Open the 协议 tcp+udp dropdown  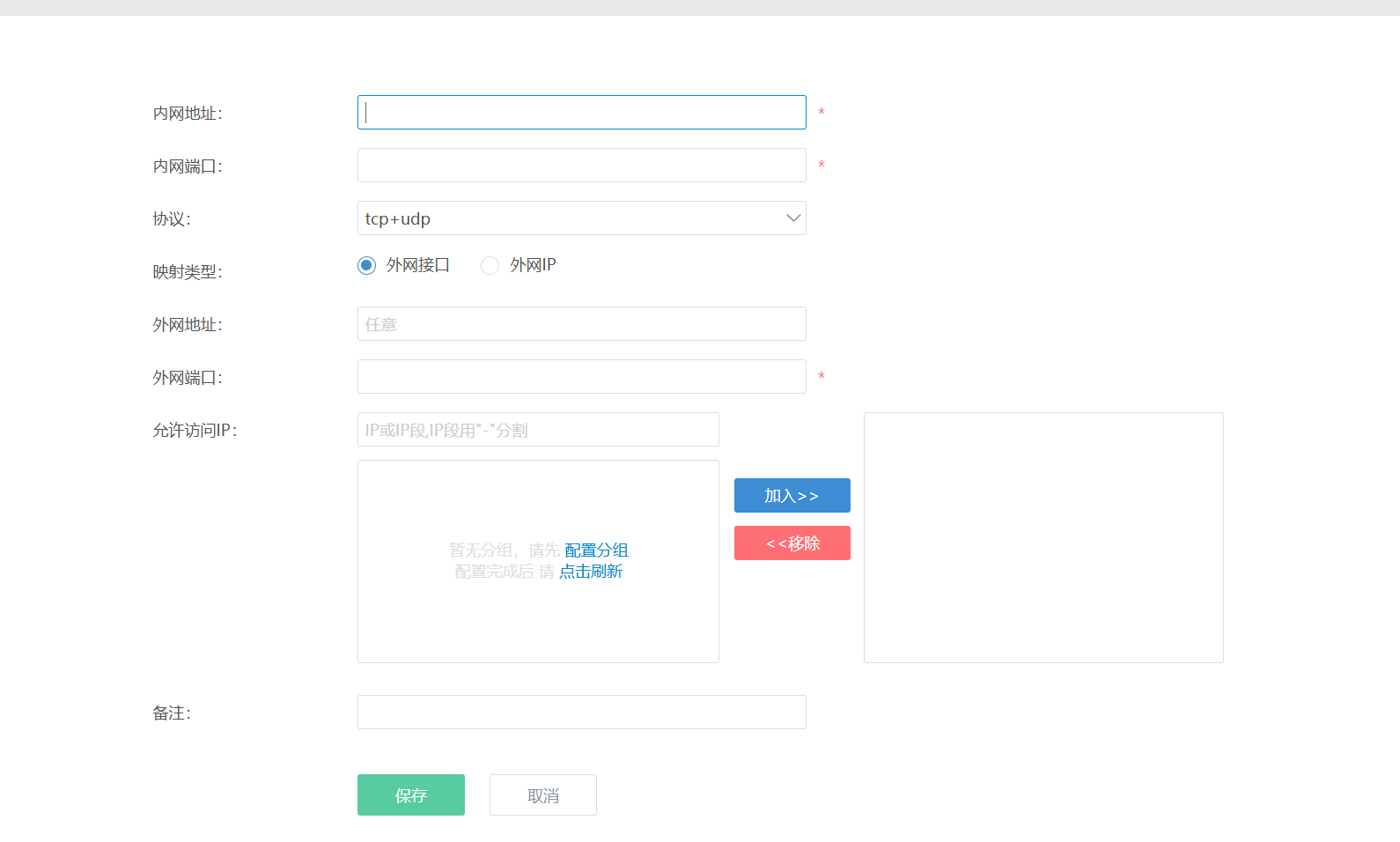pos(581,218)
